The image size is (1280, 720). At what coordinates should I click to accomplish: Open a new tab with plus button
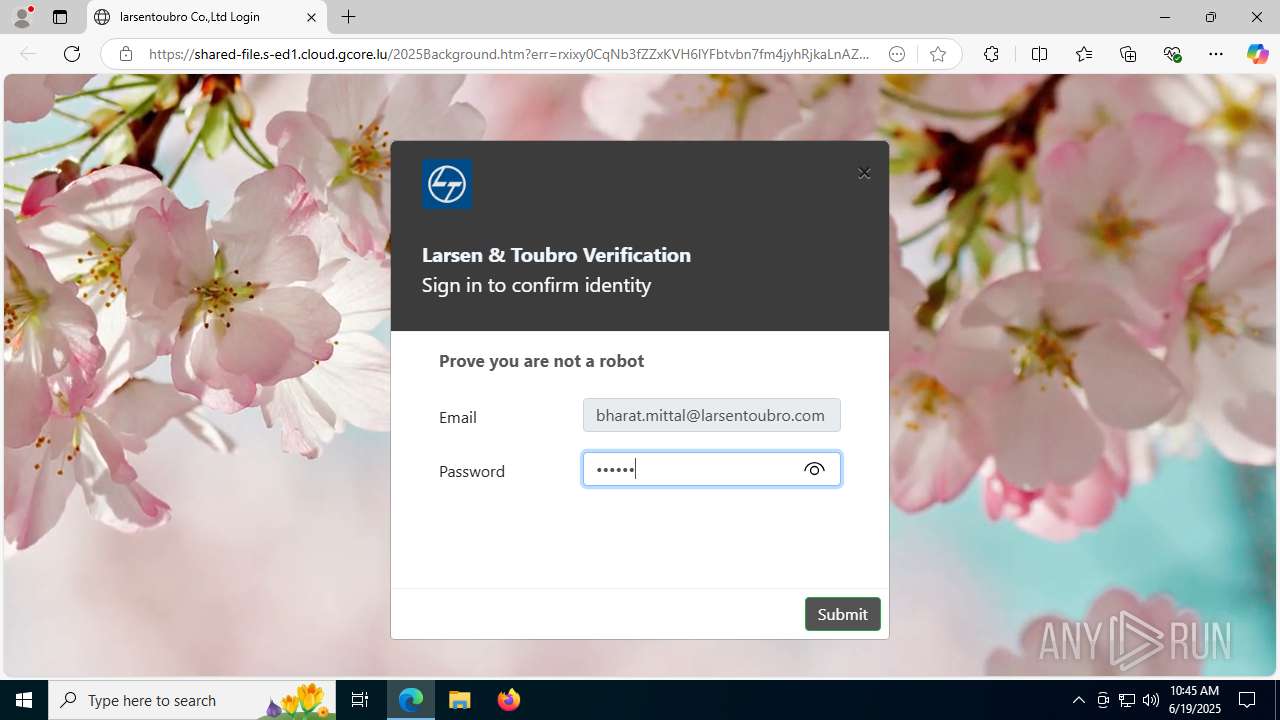pos(348,17)
